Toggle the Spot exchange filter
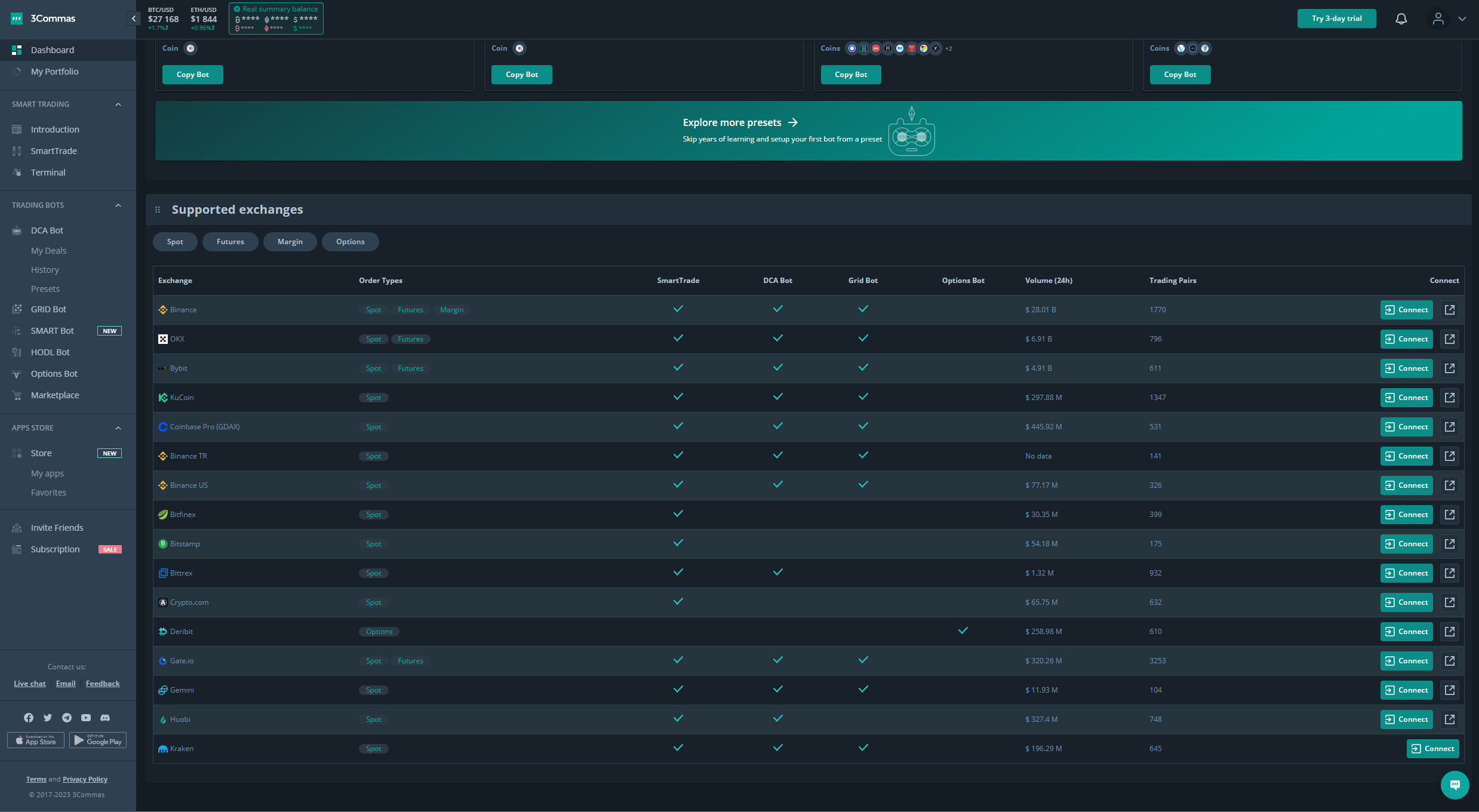The width and height of the screenshot is (1479, 812). tap(175, 242)
